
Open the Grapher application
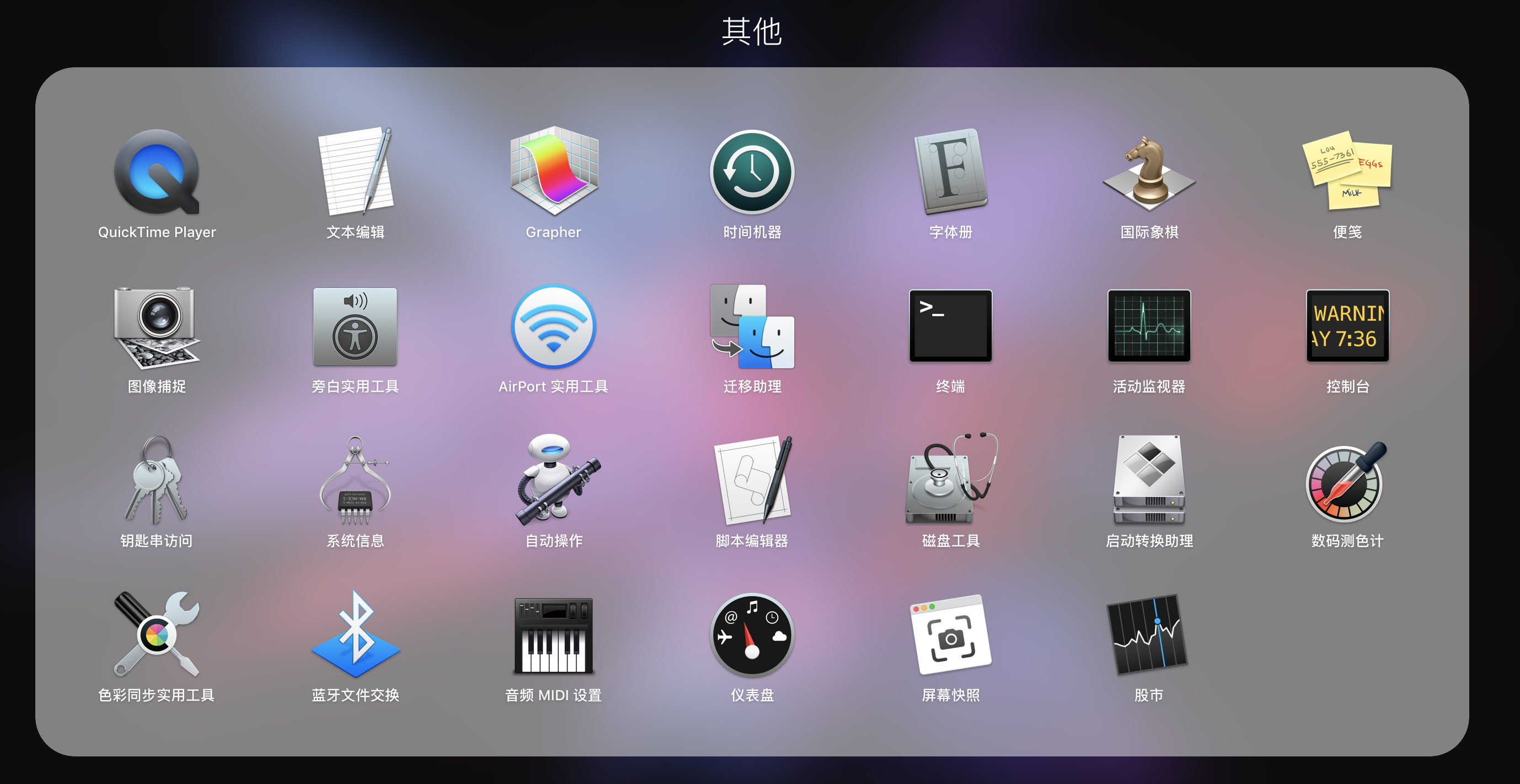[x=554, y=172]
